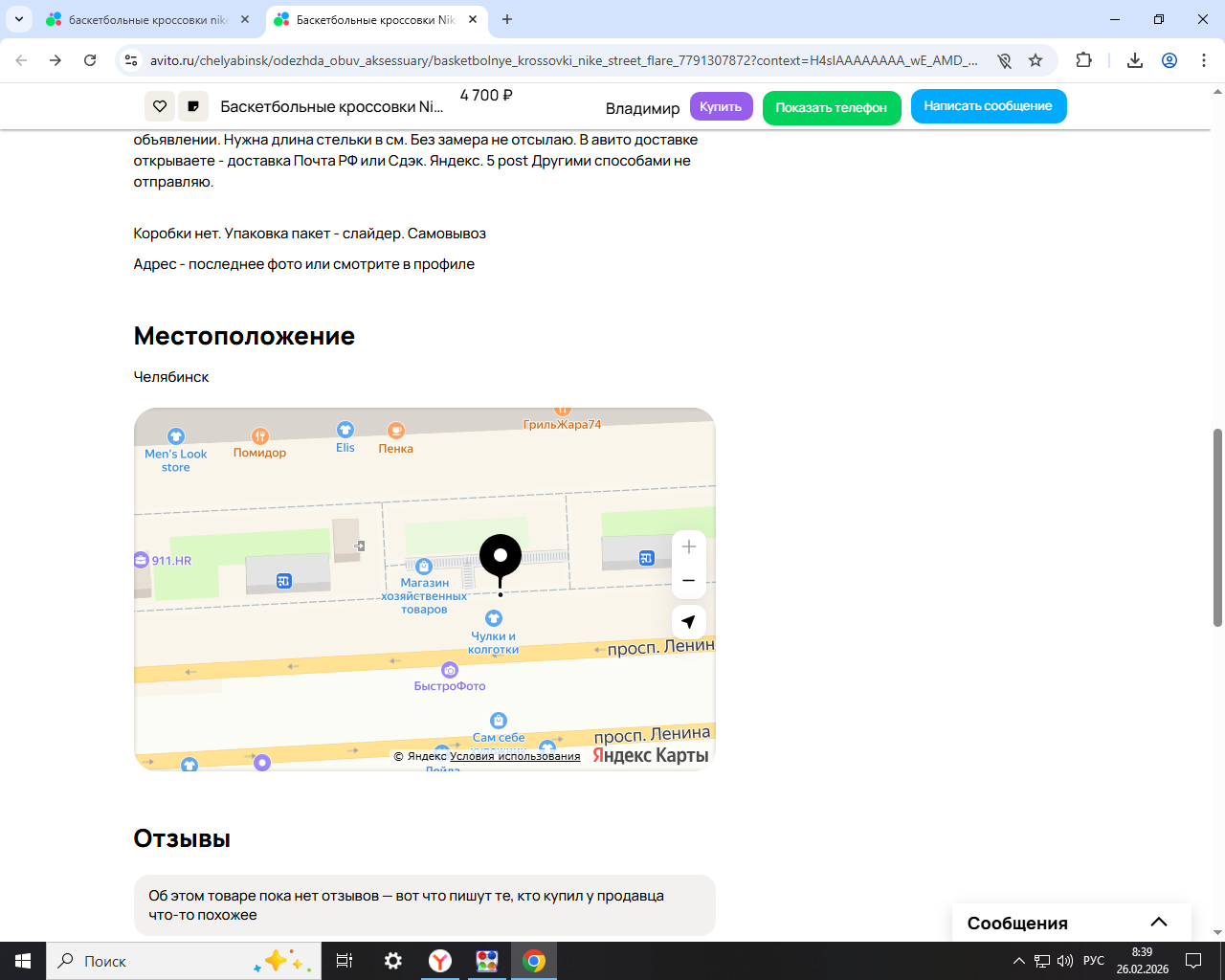This screenshot has width=1225, height=980.
Task: Show hidden system tray icons
Action: [1019, 961]
